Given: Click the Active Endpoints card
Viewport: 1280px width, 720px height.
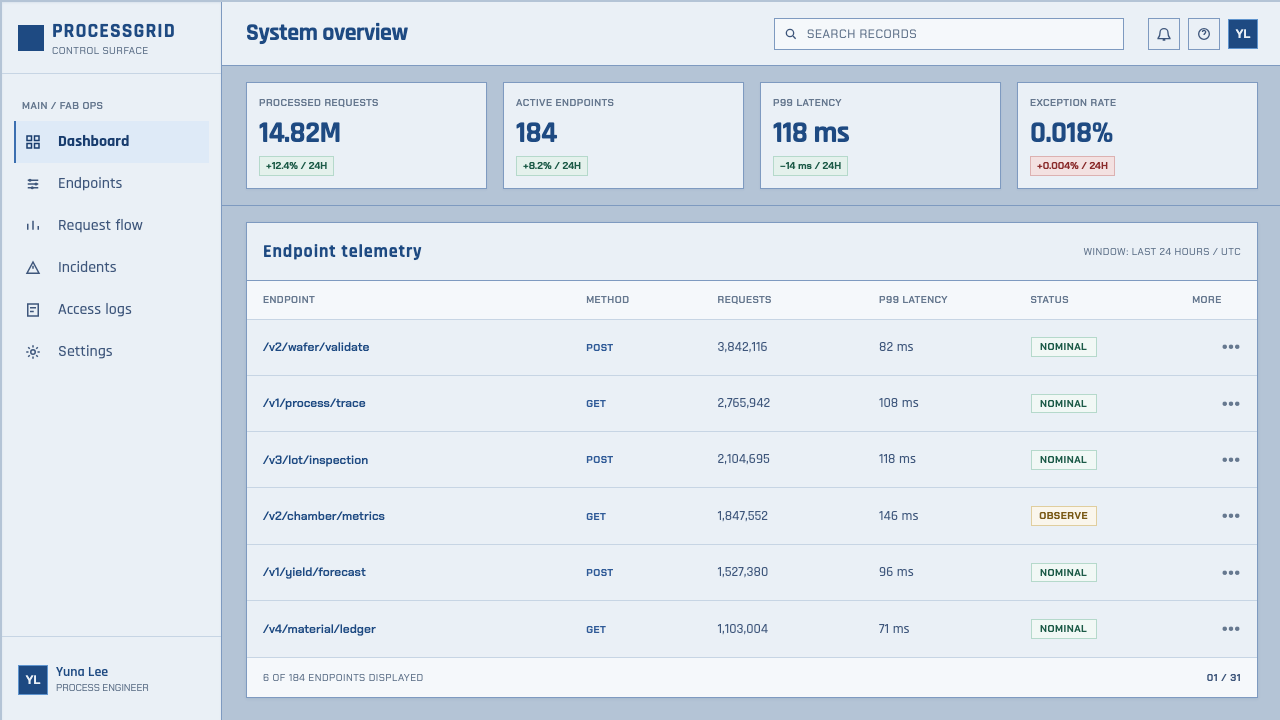Looking at the screenshot, I should pyautogui.click(x=623, y=135).
